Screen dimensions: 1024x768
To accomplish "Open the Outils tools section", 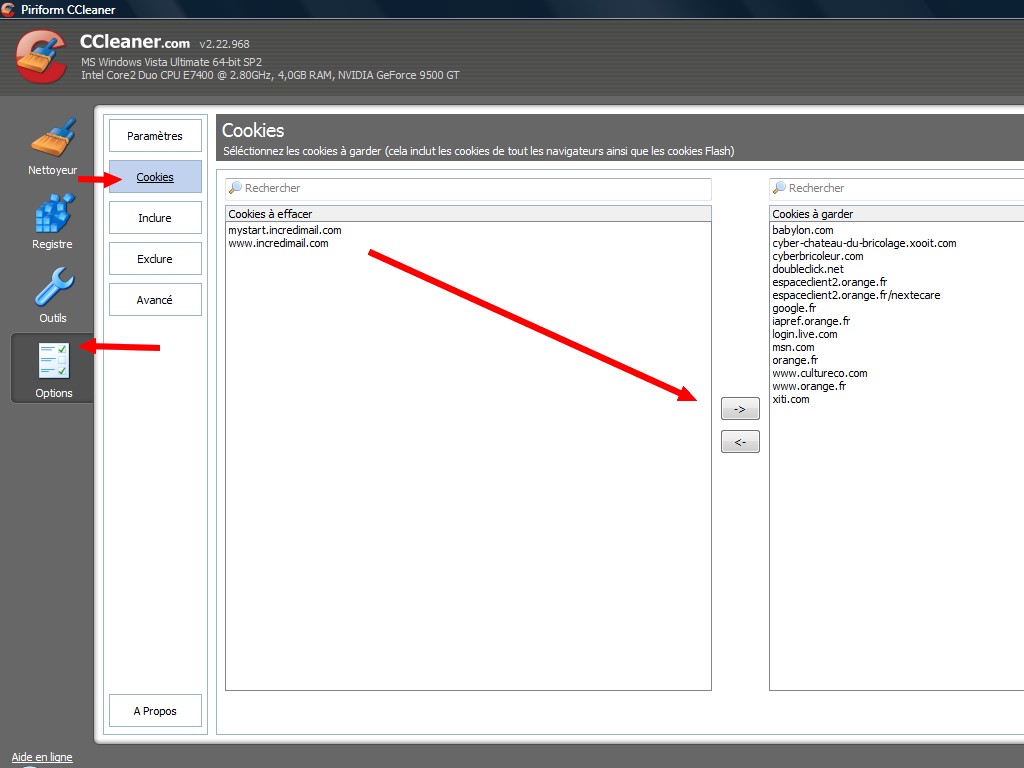I will coord(53,295).
